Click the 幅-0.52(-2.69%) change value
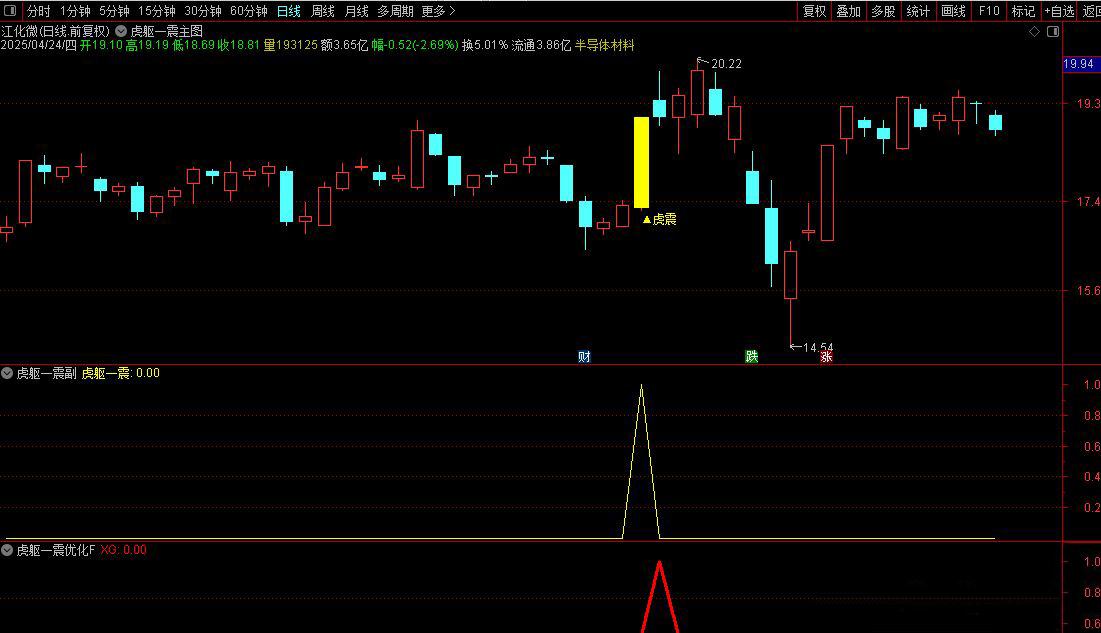Viewport: 1101px width, 633px height. [415, 45]
